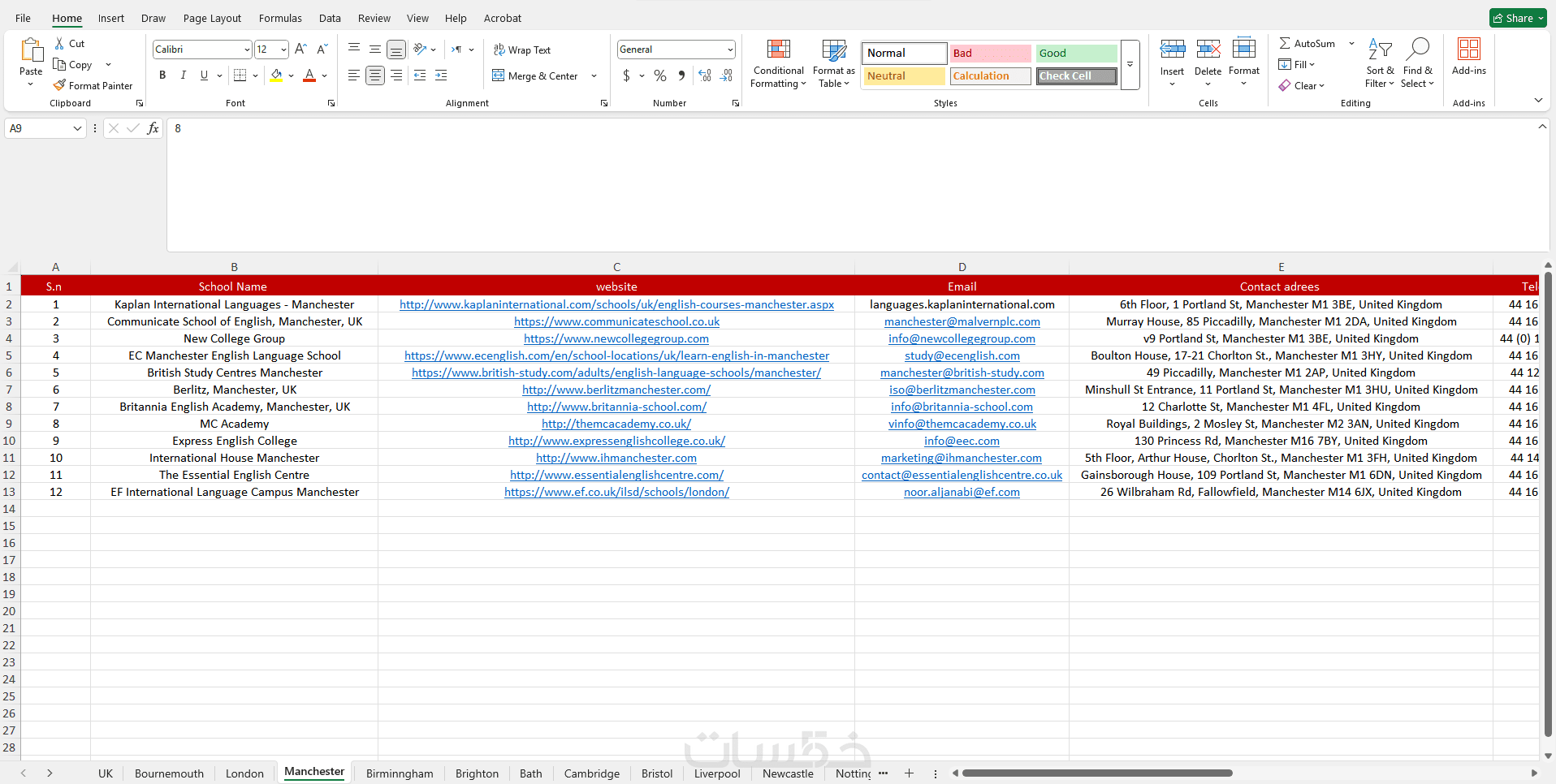Click the Insert cells icon
Screen dimensions: 1556x784
[x=1172, y=49]
